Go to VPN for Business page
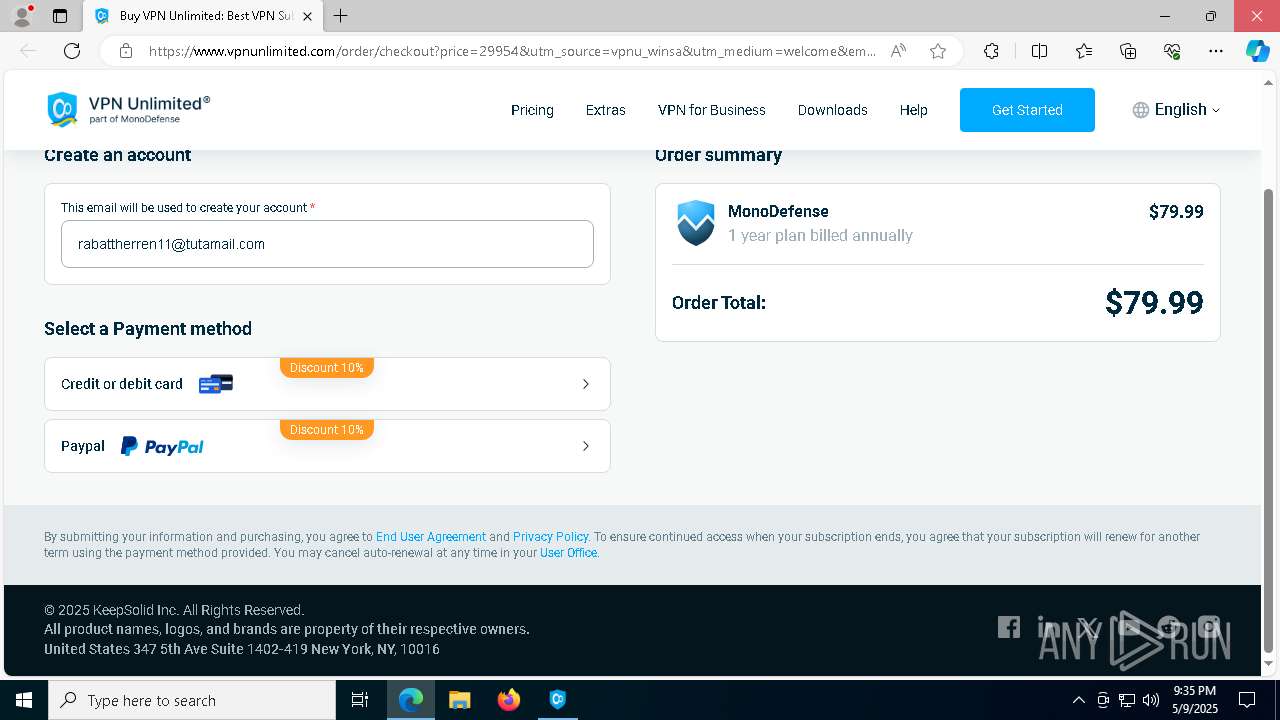 [711, 110]
